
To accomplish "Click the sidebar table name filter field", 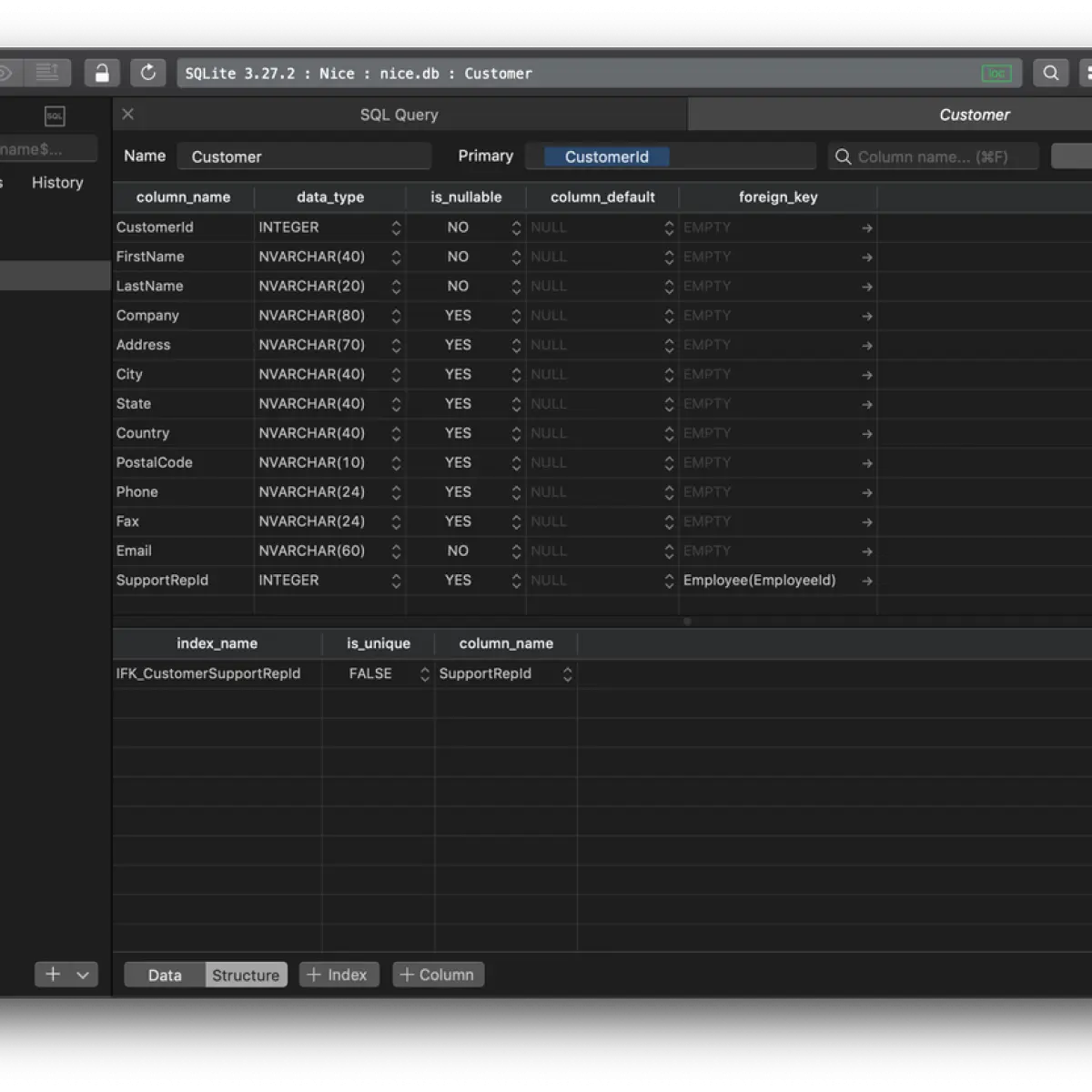I will pyautogui.click(x=47, y=148).
